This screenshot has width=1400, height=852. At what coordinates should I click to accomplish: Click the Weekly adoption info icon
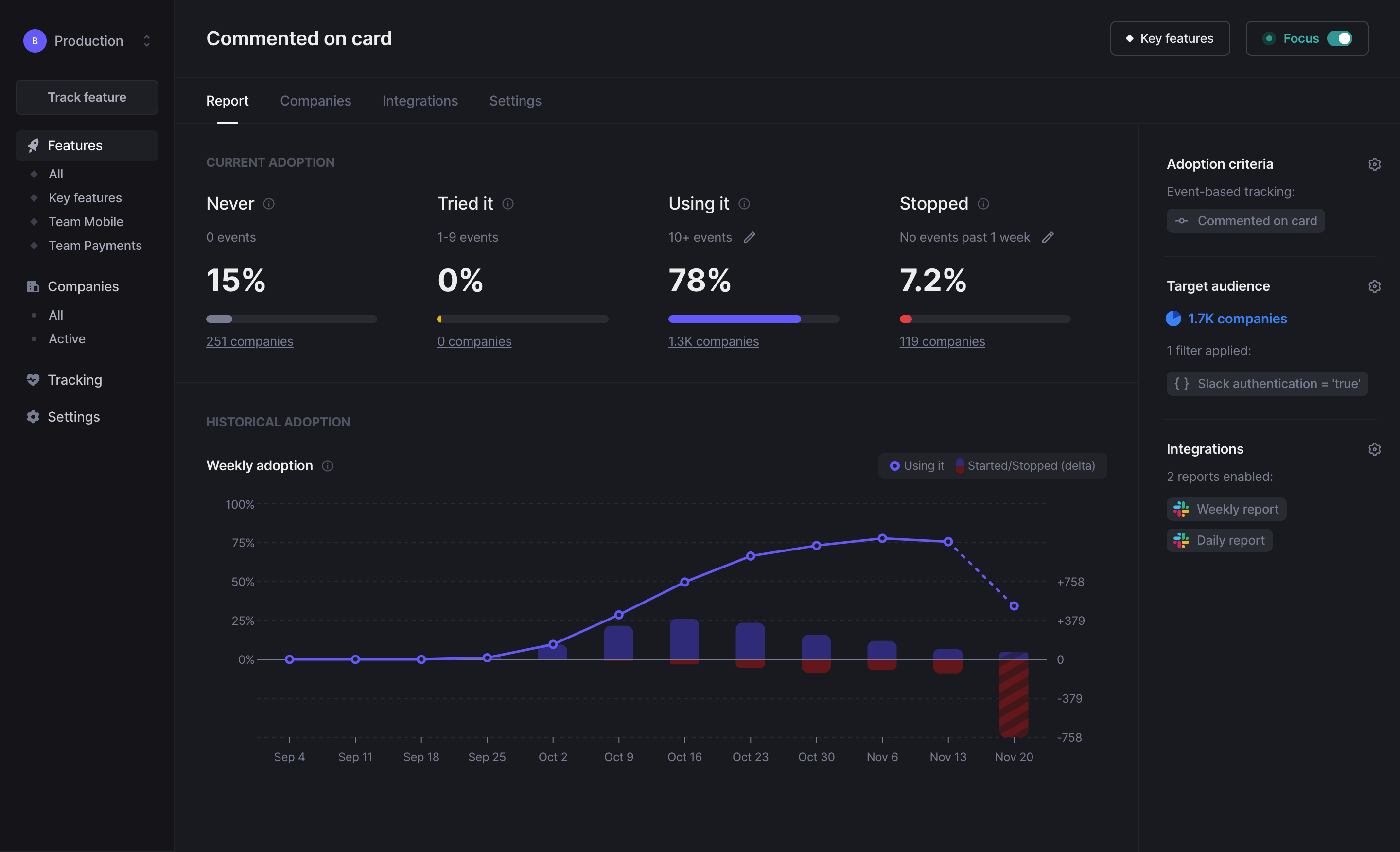tap(328, 466)
